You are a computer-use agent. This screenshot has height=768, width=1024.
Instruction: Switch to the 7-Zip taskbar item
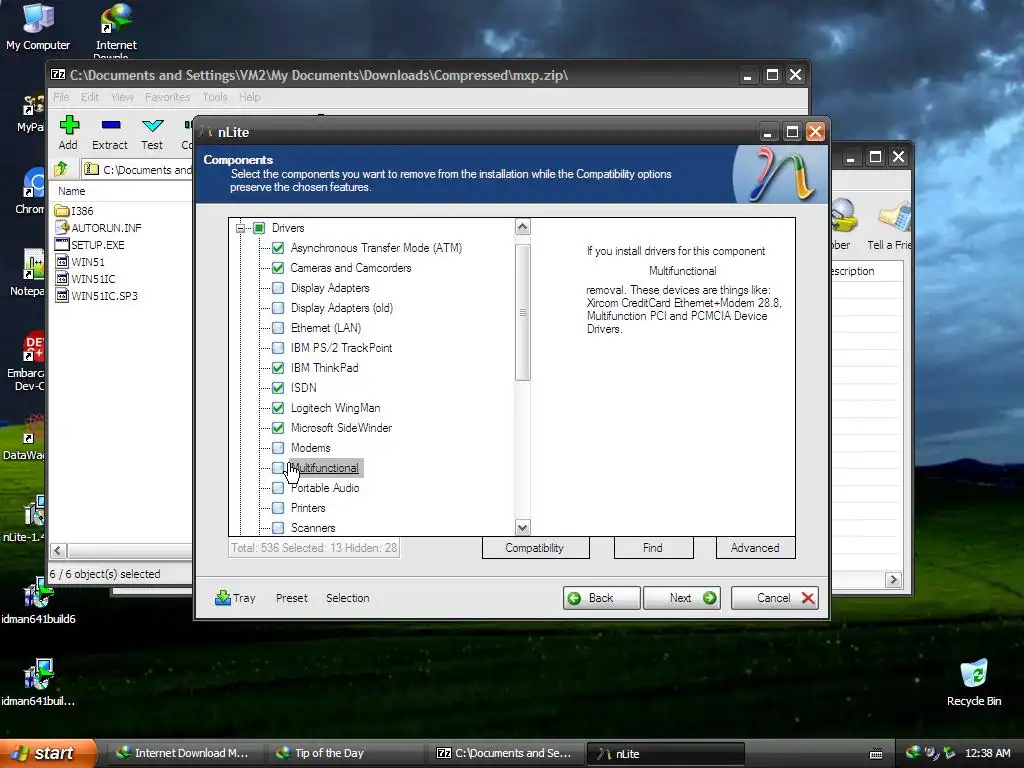505,753
